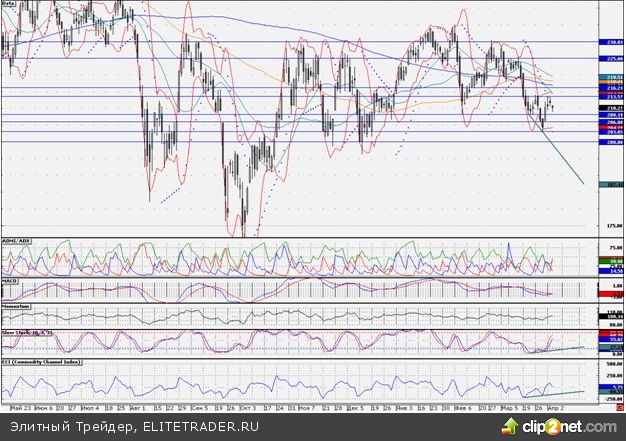Select the CCI (Commodity Channel Index) title
The height and width of the screenshot is (441, 626).
click(40, 359)
